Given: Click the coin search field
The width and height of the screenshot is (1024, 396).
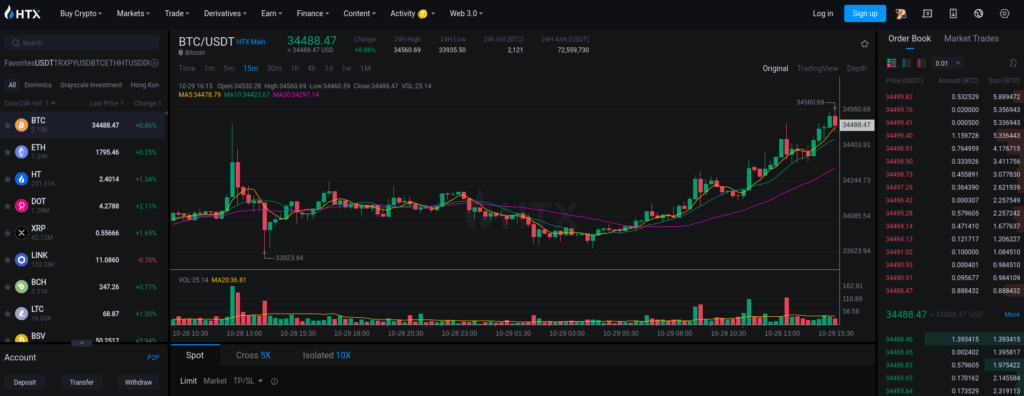Looking at the screenshot, I should [x=82, y=42].
